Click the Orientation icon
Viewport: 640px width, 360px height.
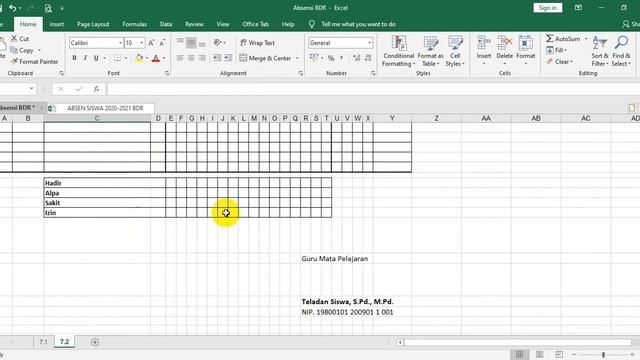(x=218, y=42)
